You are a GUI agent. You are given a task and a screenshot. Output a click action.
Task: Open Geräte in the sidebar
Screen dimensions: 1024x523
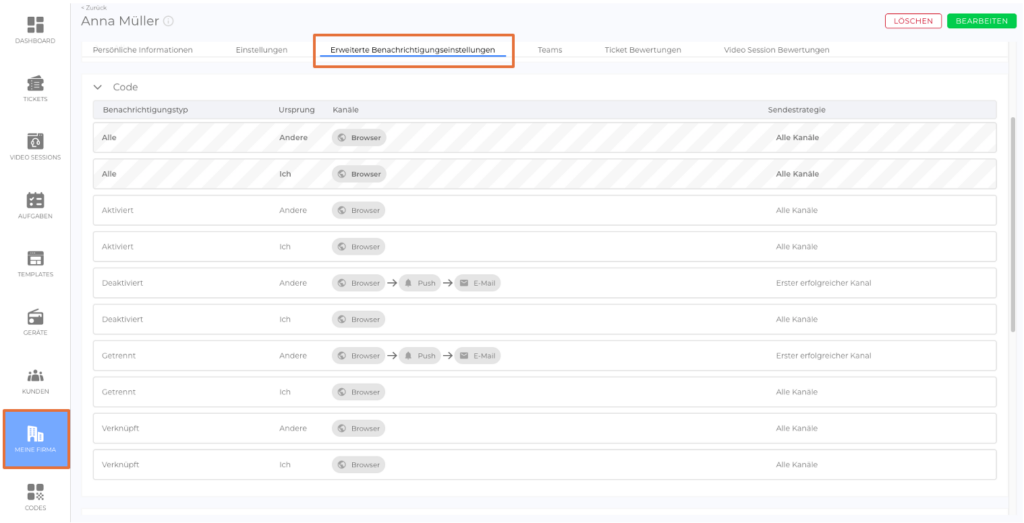coord(35,317)
